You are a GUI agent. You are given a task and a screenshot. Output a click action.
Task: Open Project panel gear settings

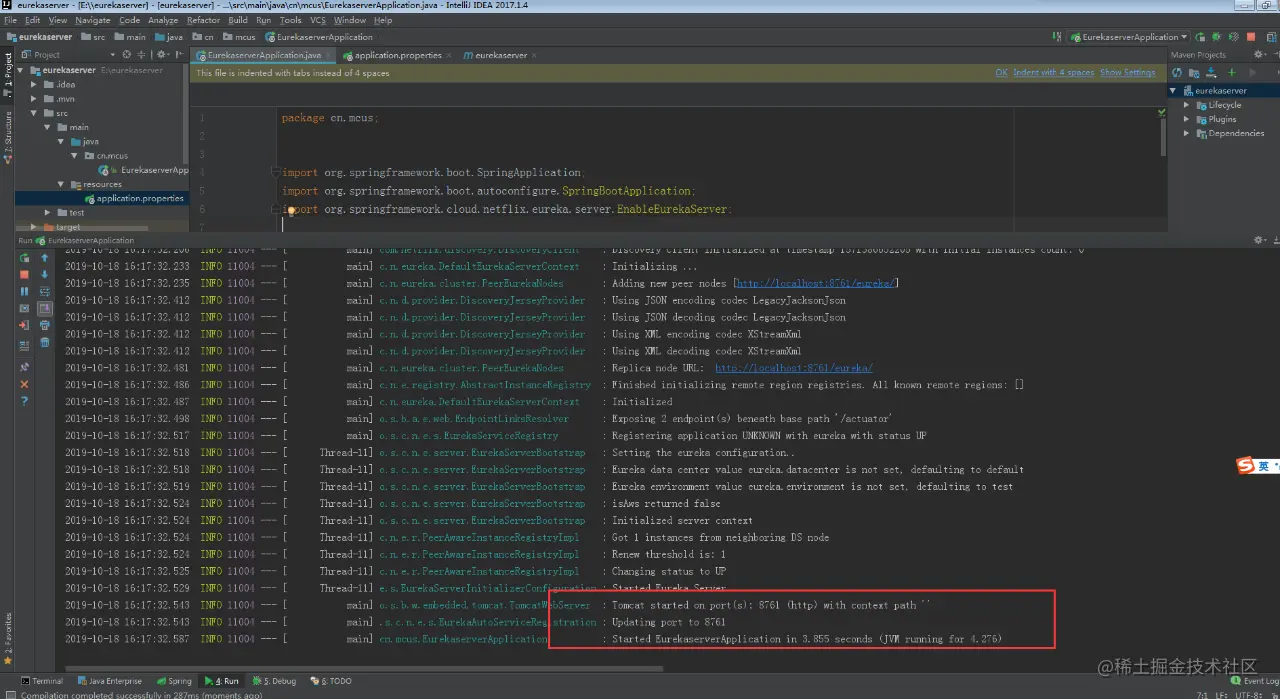click(x=162, y=55)
